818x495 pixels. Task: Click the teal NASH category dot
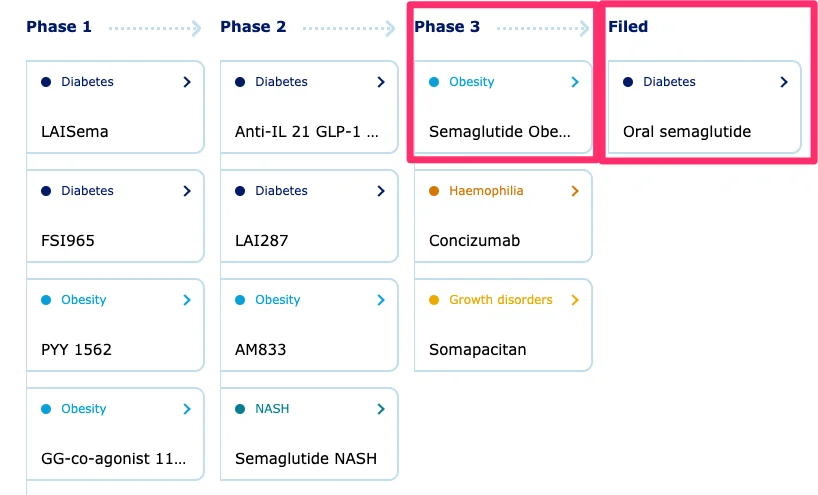[x=240, y=409]
